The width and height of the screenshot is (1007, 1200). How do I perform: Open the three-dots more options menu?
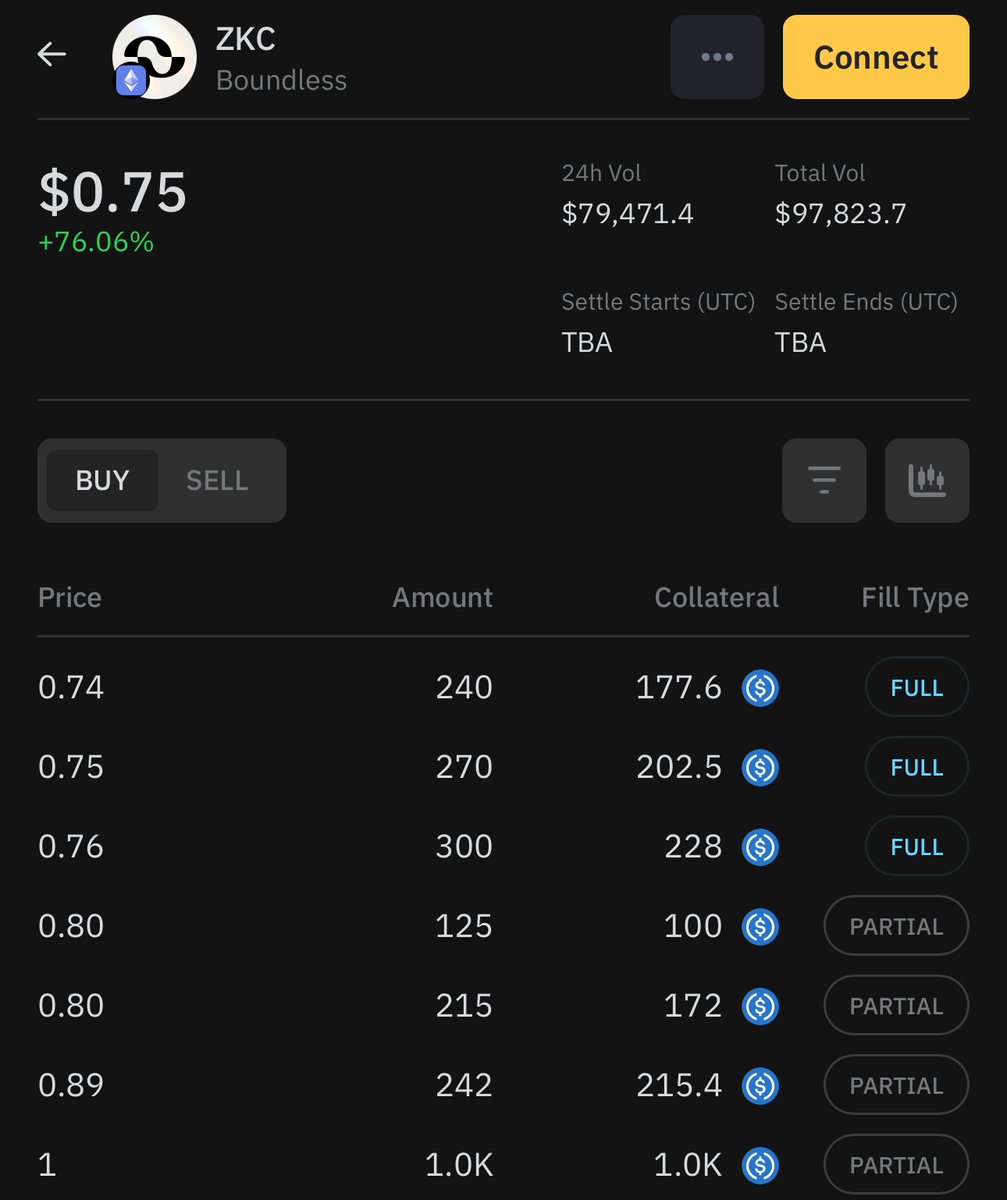click(717, 57)
